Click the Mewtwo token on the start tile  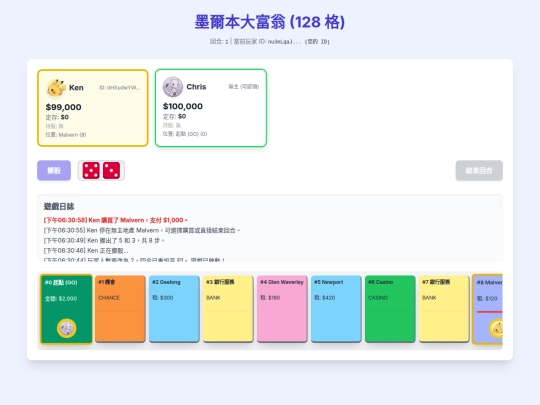(x=67, y=328)
